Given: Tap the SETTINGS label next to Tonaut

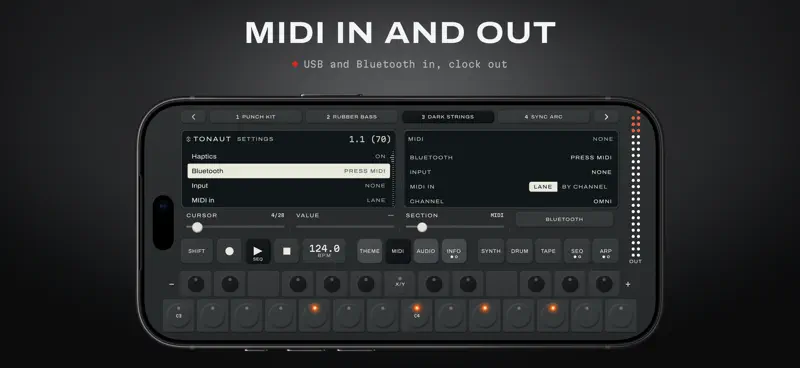Looking at the screenshot, I should pos(255,139).
